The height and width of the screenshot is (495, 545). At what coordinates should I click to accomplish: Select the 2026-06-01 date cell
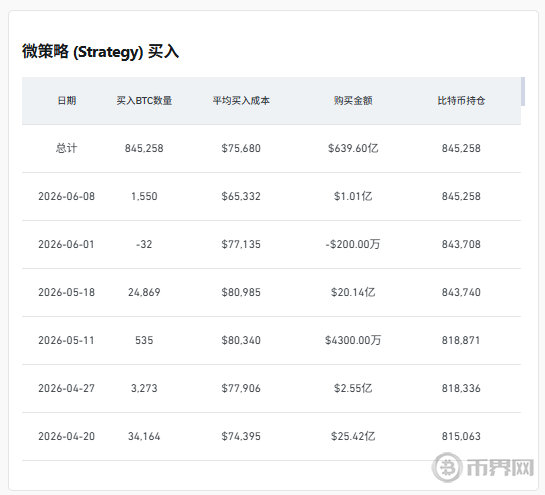[66, 244]
